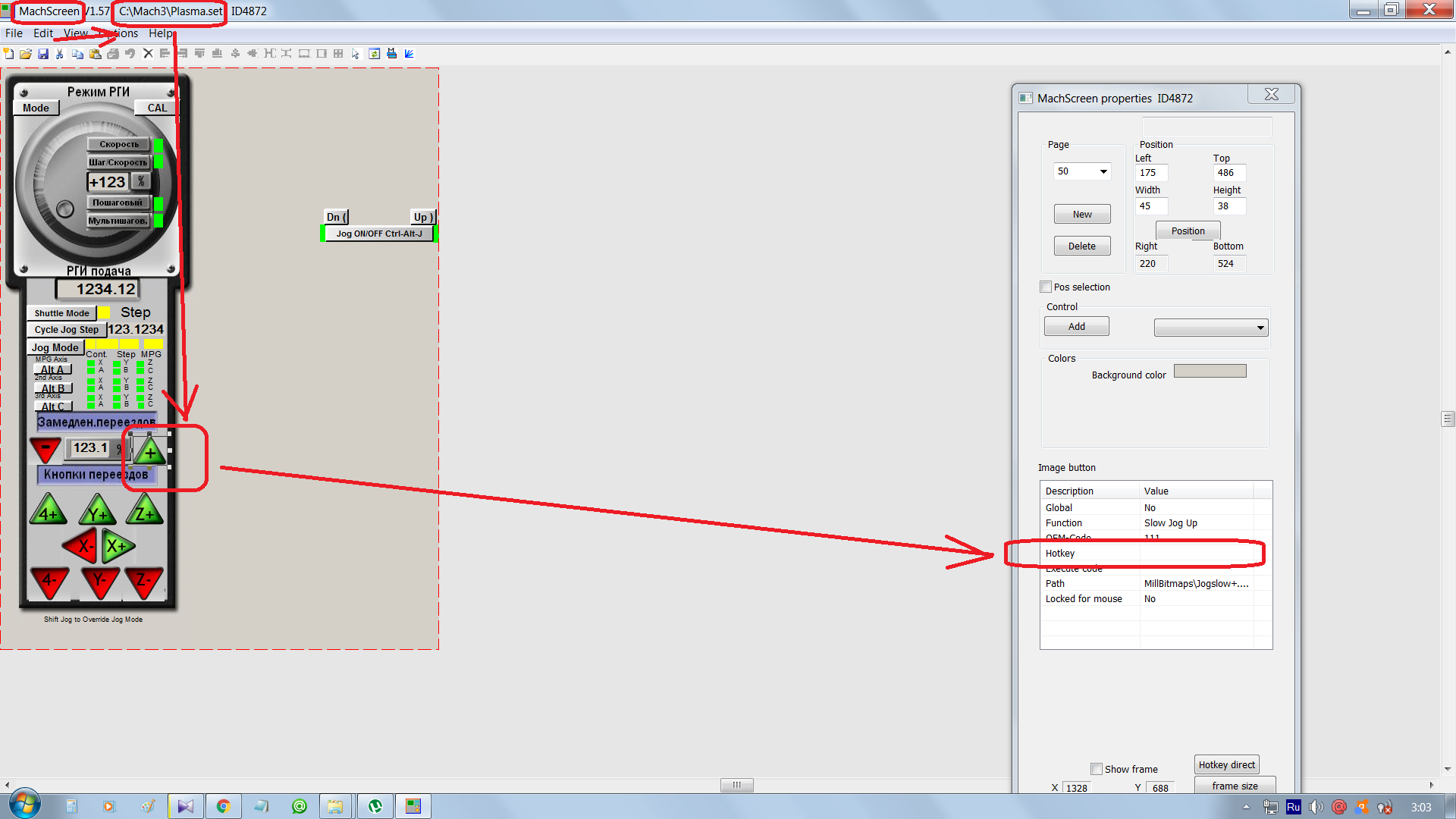The width and height of the screenshot is (1456, 819).
Task: Open the Help menu
Action: pos(160,33)
